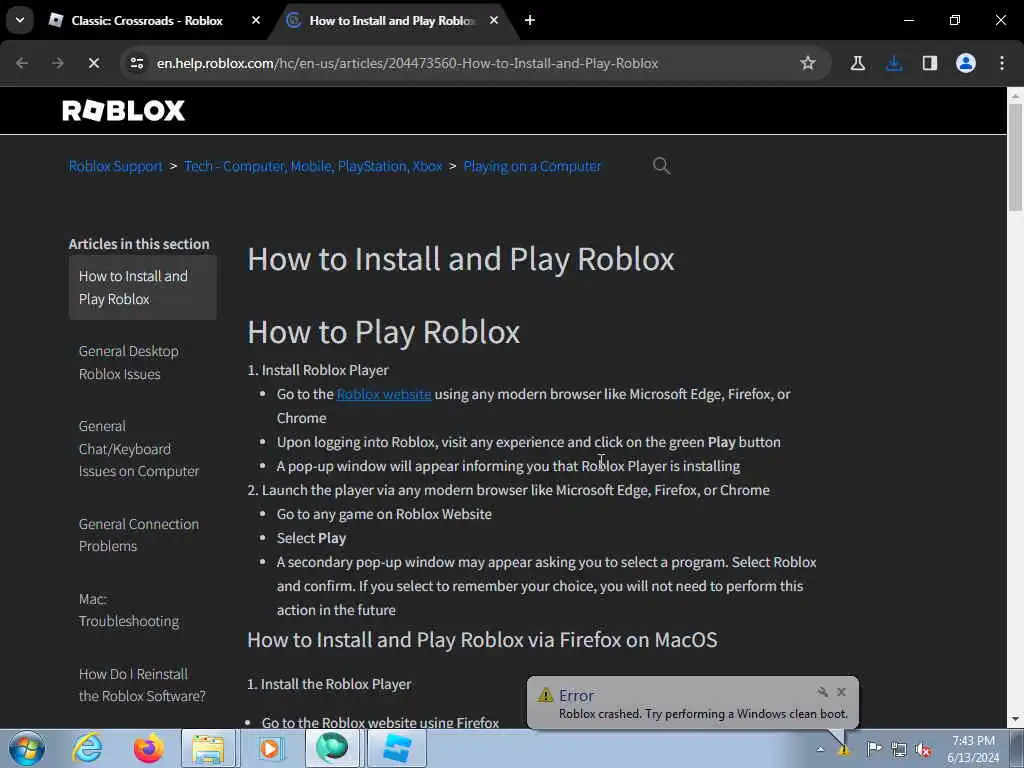This screenshot has height=768, width=1024.
Task: Open the network status tray icon
Action: (899, 750)
